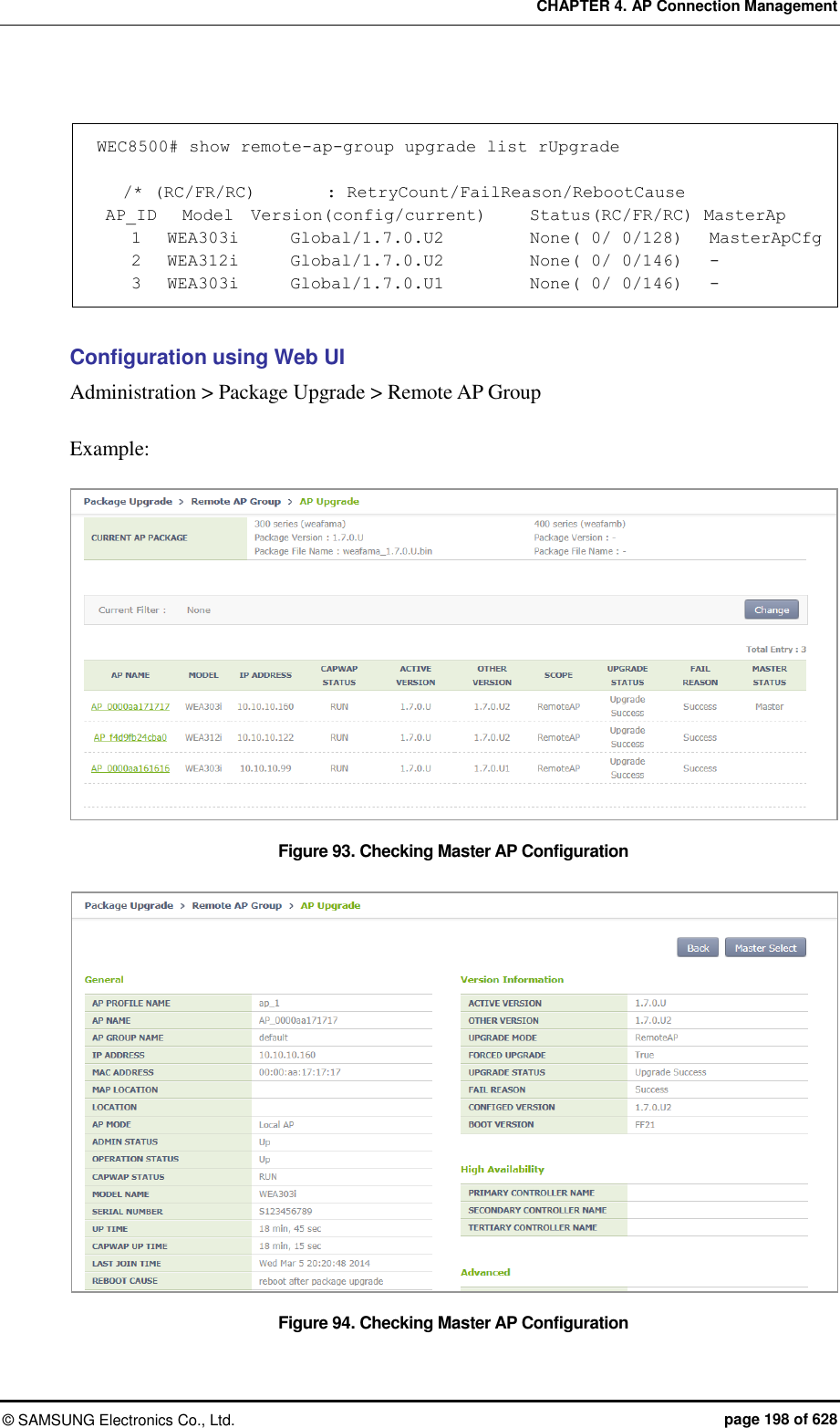
Task: Sort by the CAPWAP STATUS column header
Action: tap(339, 675)
